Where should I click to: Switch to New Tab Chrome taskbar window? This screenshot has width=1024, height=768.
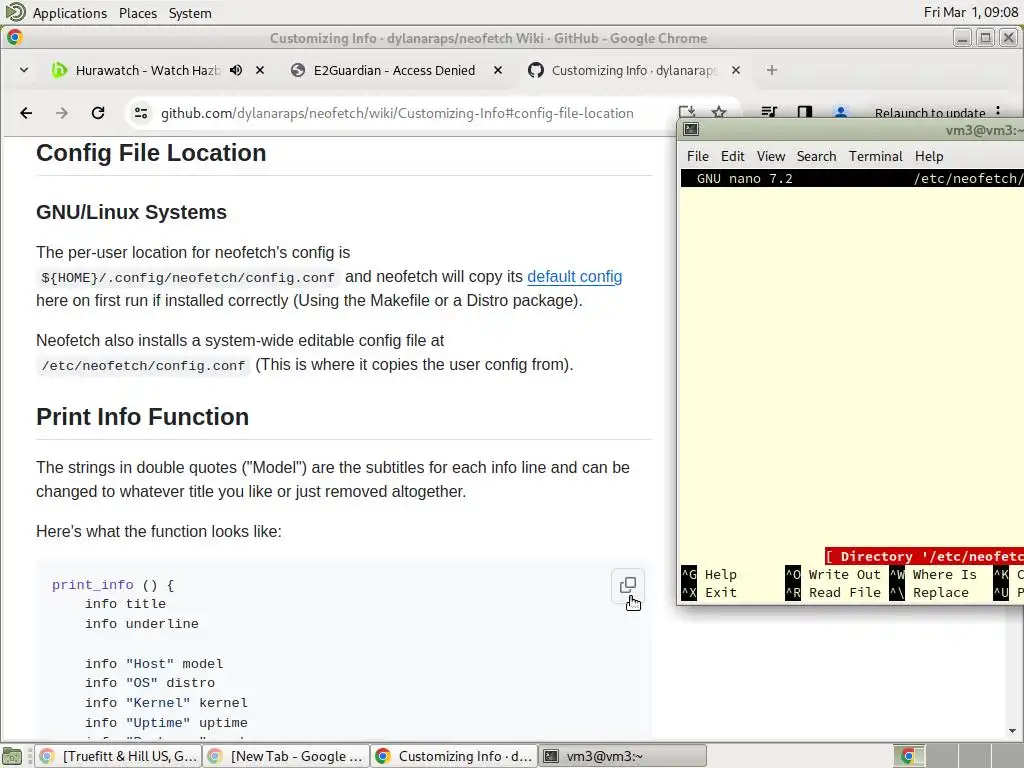[285, 756]
